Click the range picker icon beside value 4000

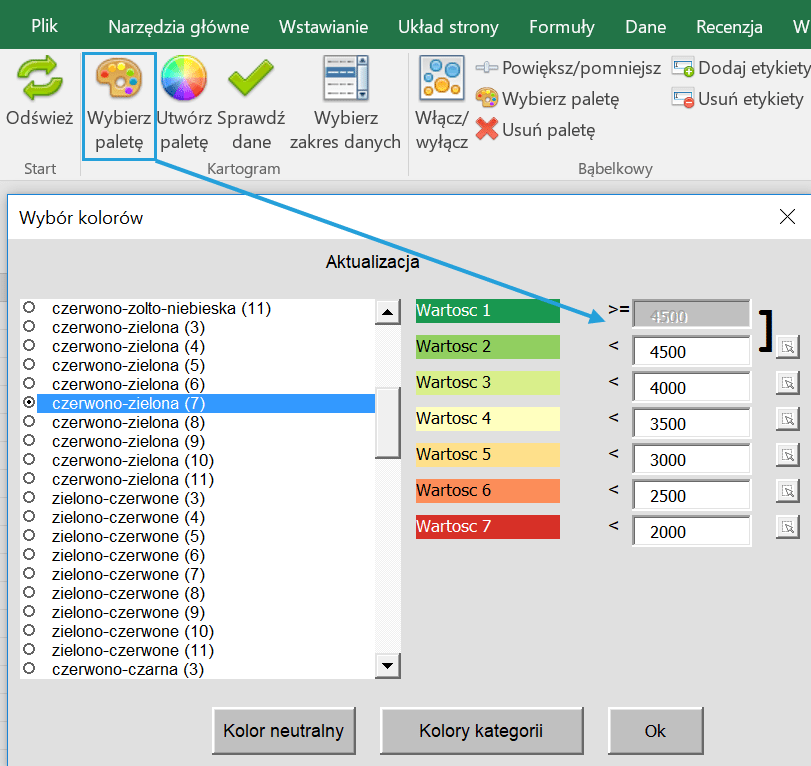point(787,384)
